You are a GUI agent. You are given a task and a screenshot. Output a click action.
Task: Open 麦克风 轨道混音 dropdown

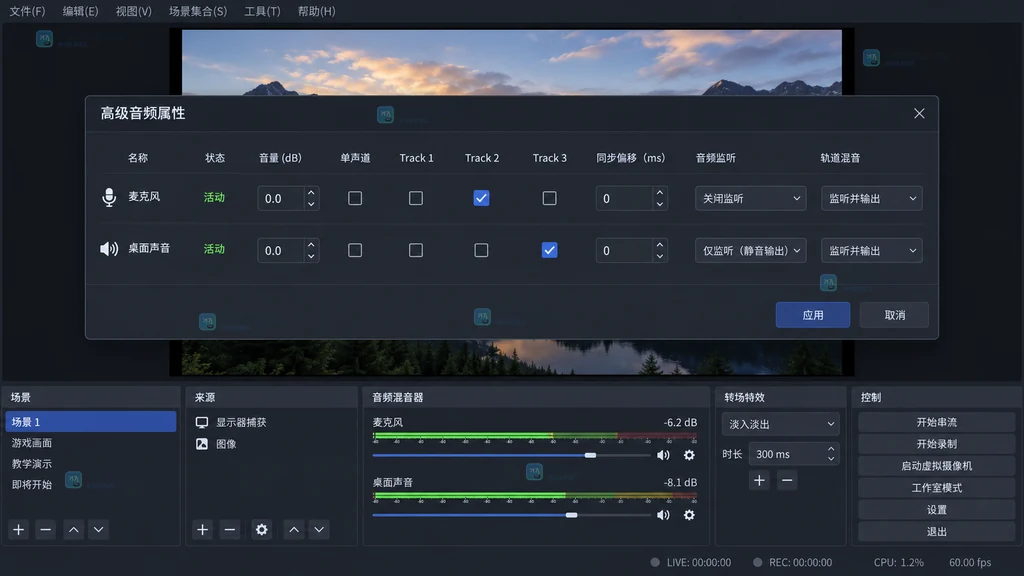click(872, 199)
